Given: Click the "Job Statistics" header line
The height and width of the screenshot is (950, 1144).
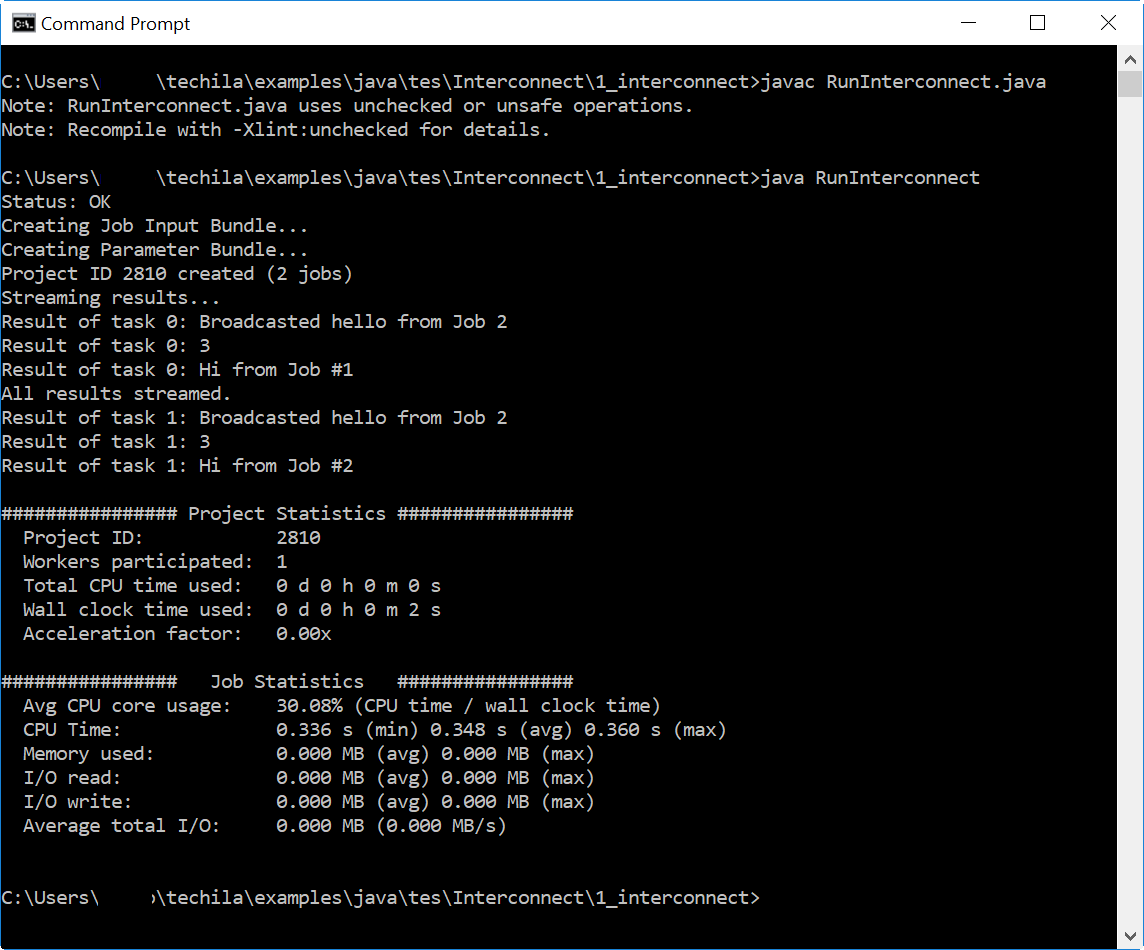Looking at the screenshot, I should click(x=287, y=682).
